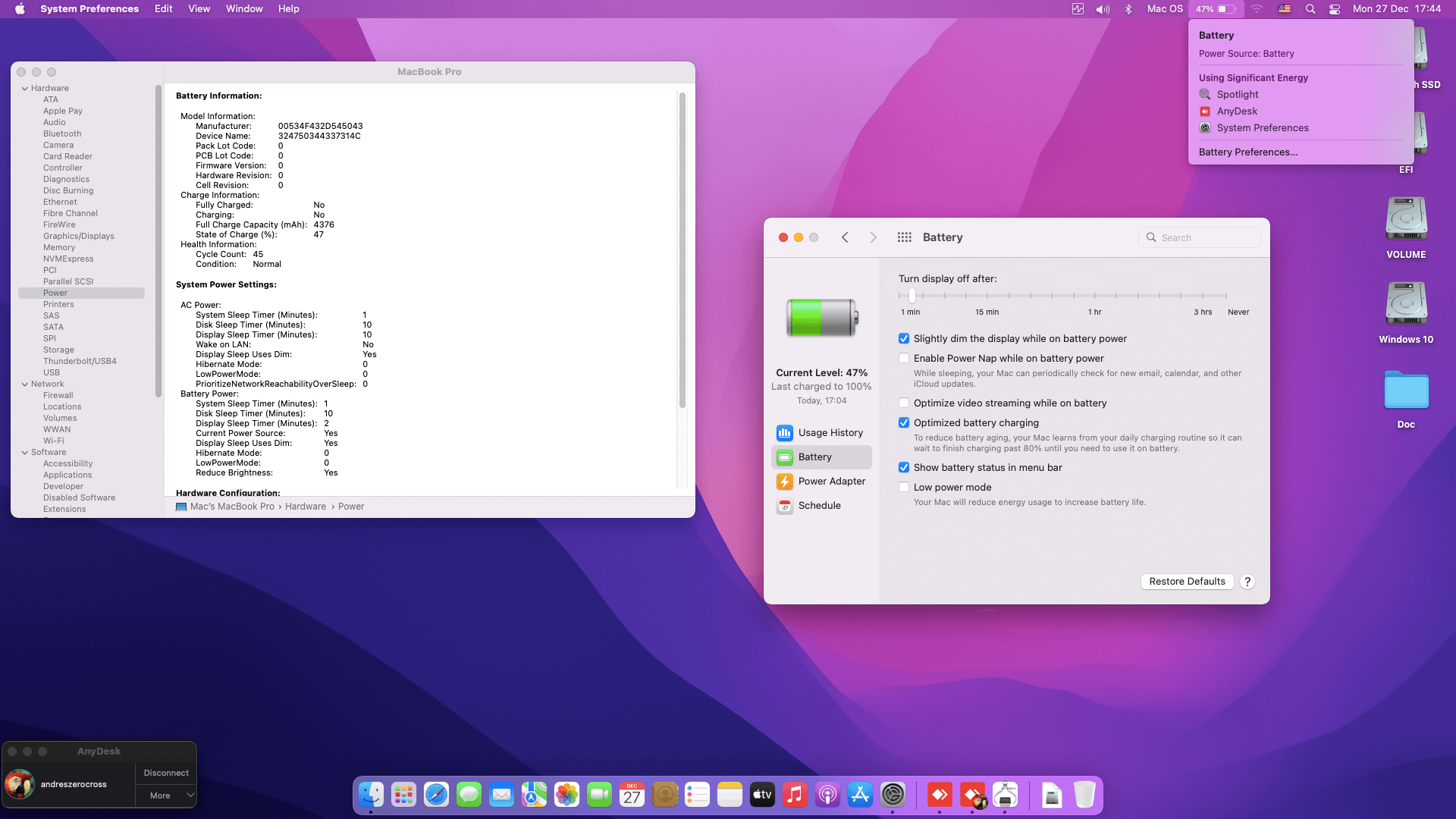
Task: Open App Store in the Dock
Action: click(x=860, y=795)
